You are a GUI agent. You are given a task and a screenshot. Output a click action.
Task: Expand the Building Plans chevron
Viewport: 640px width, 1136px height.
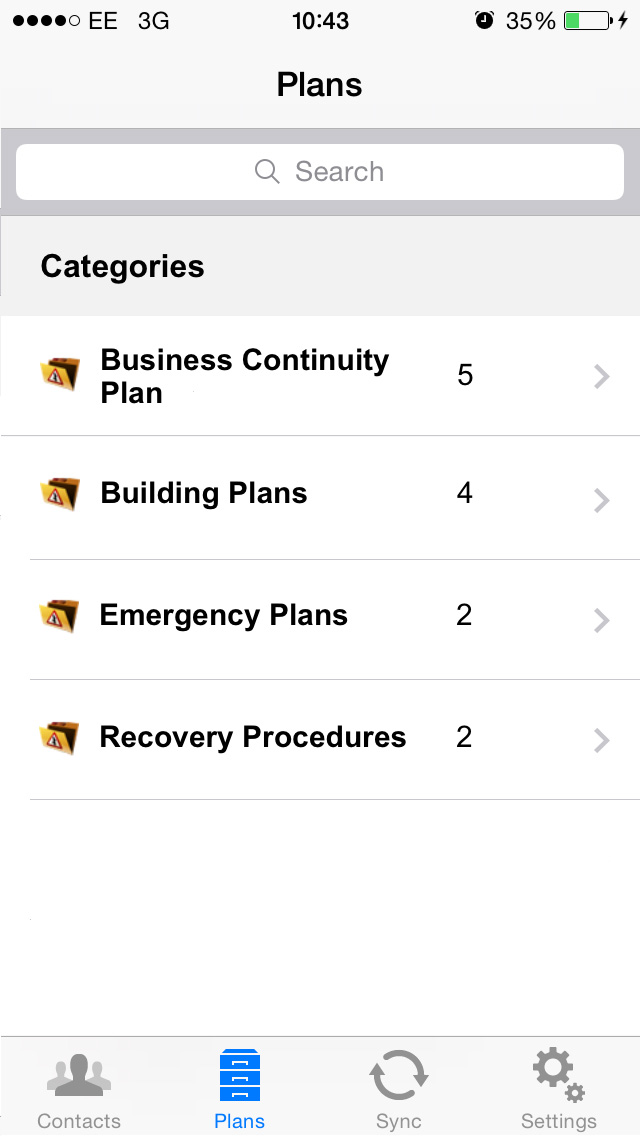602,500
